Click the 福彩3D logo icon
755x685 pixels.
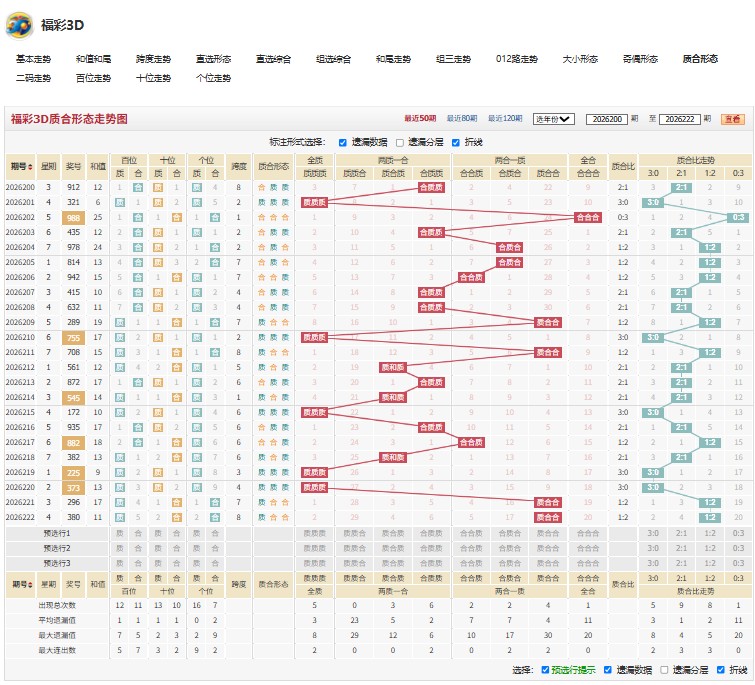click(x=19, y=25)
